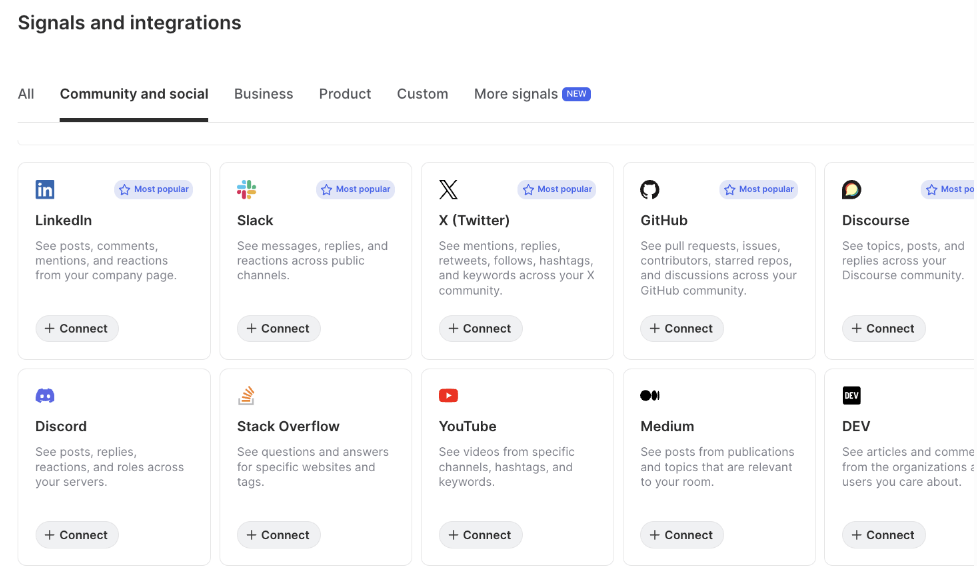This screenshot has width=977, height=566.
Task: Select the Community and social tab
Action: pyautogui.click(x=134, y=94)
